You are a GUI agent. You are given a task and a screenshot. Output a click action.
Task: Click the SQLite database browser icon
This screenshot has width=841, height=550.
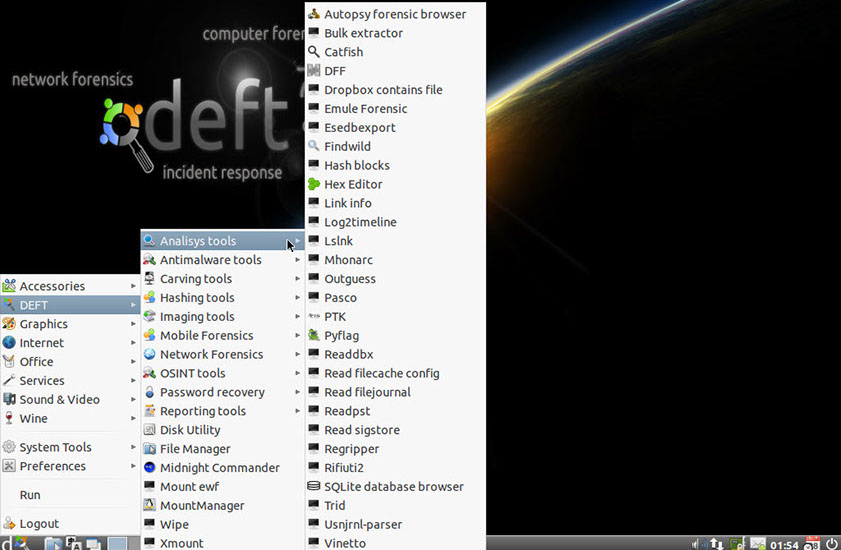point(314,487)
